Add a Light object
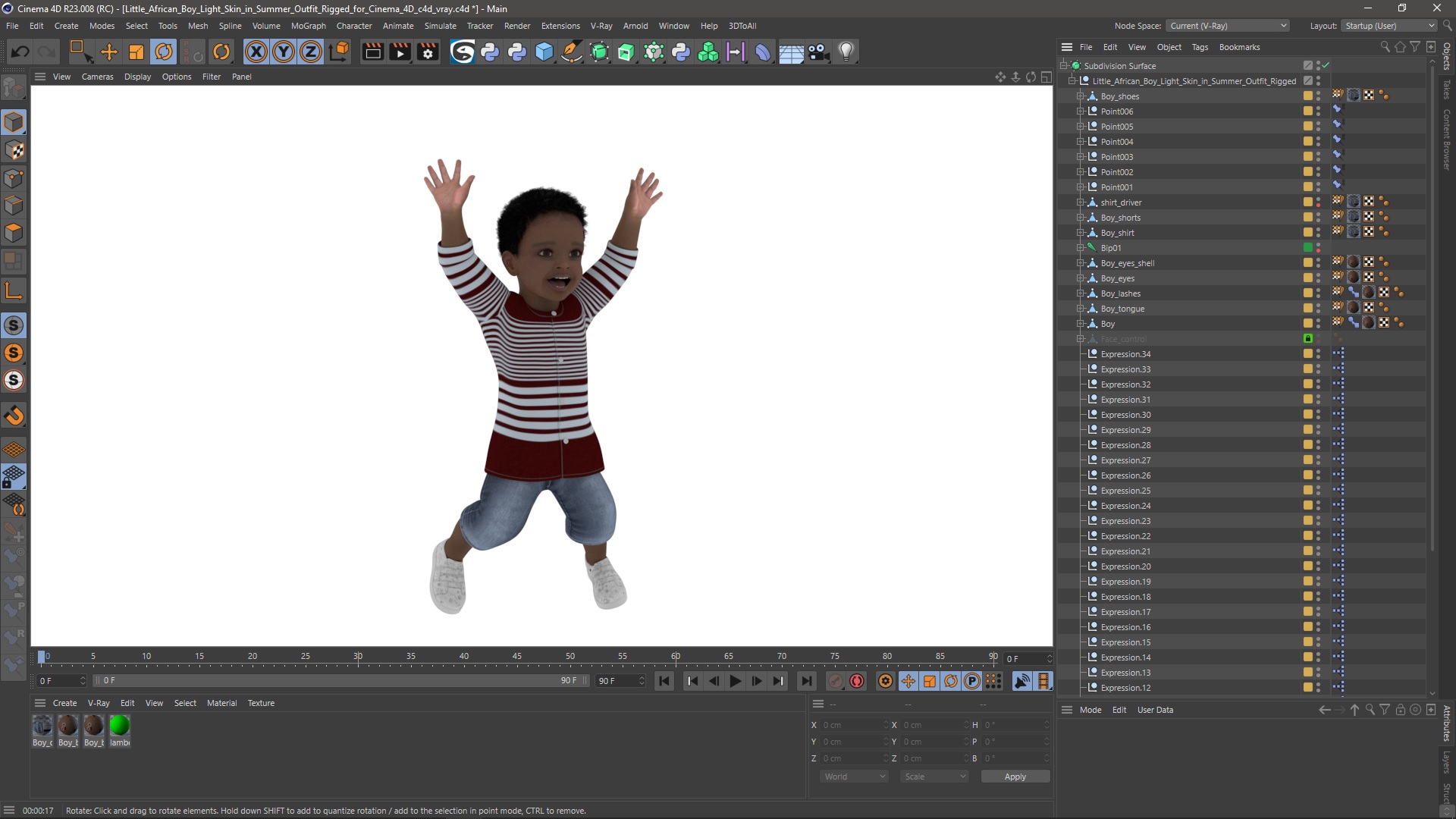 [846, 52]
